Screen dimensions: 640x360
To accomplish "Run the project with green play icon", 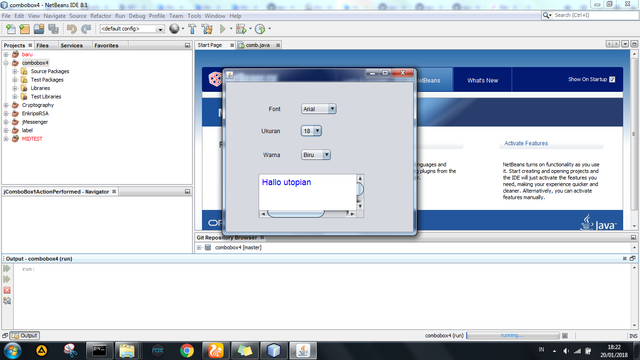I will pyautogui.click(x=222, y=29).
